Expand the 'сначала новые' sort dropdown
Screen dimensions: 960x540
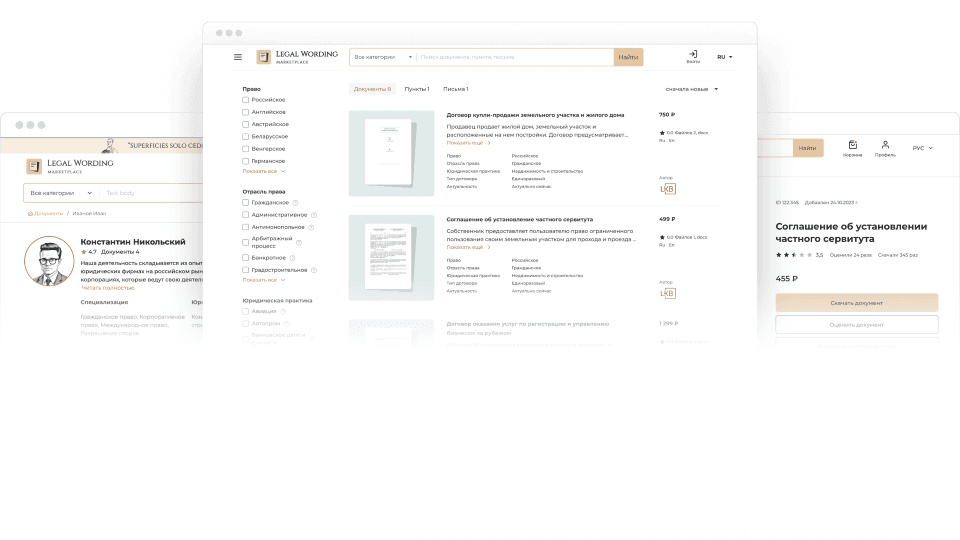pos(692,89)
